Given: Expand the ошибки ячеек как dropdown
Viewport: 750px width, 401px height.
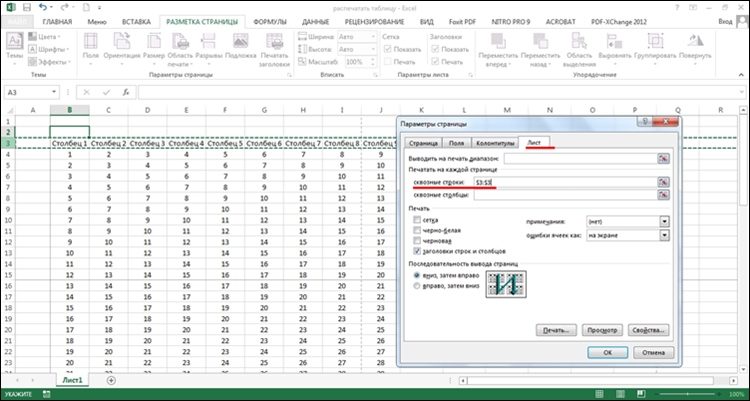Looking at the screenshot, I should pyautogui.click(x=664, y=236).
